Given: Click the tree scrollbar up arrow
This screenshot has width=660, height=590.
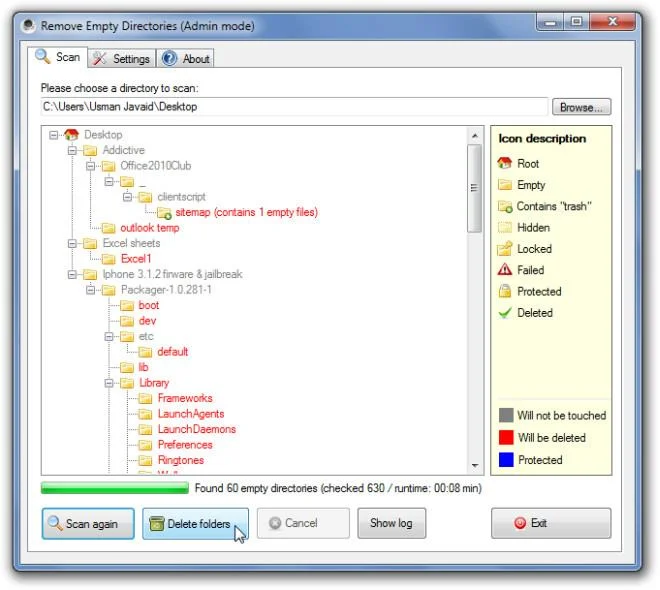Looking at the screenshot, I should pyautogui.click(x=475, y=136).
